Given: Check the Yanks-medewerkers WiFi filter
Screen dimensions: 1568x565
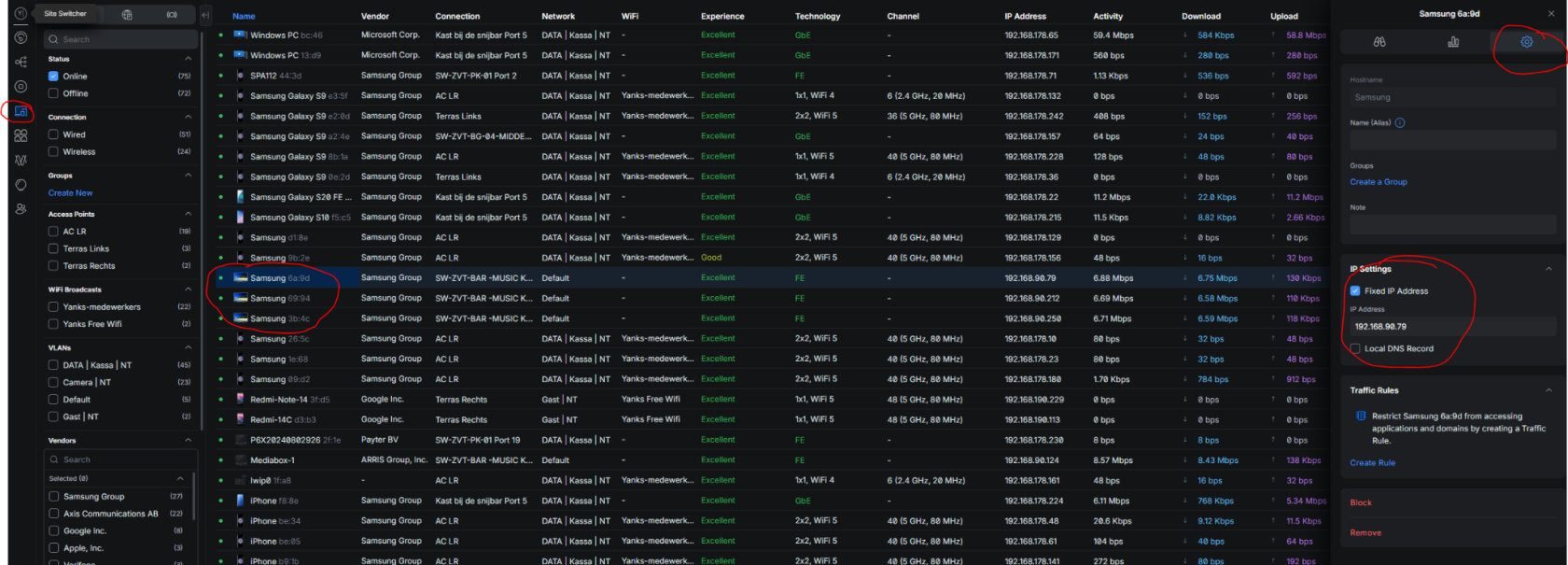Looking at the screenshot, I should click(54, 307).
